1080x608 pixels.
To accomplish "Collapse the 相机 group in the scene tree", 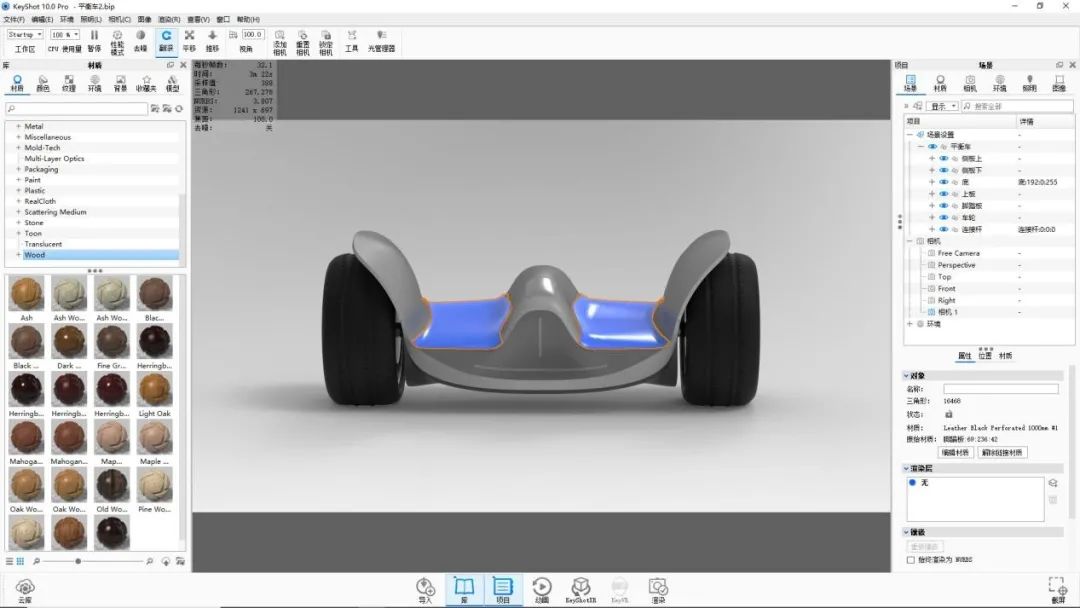I will pyautogui.click(x=908, y=240).
